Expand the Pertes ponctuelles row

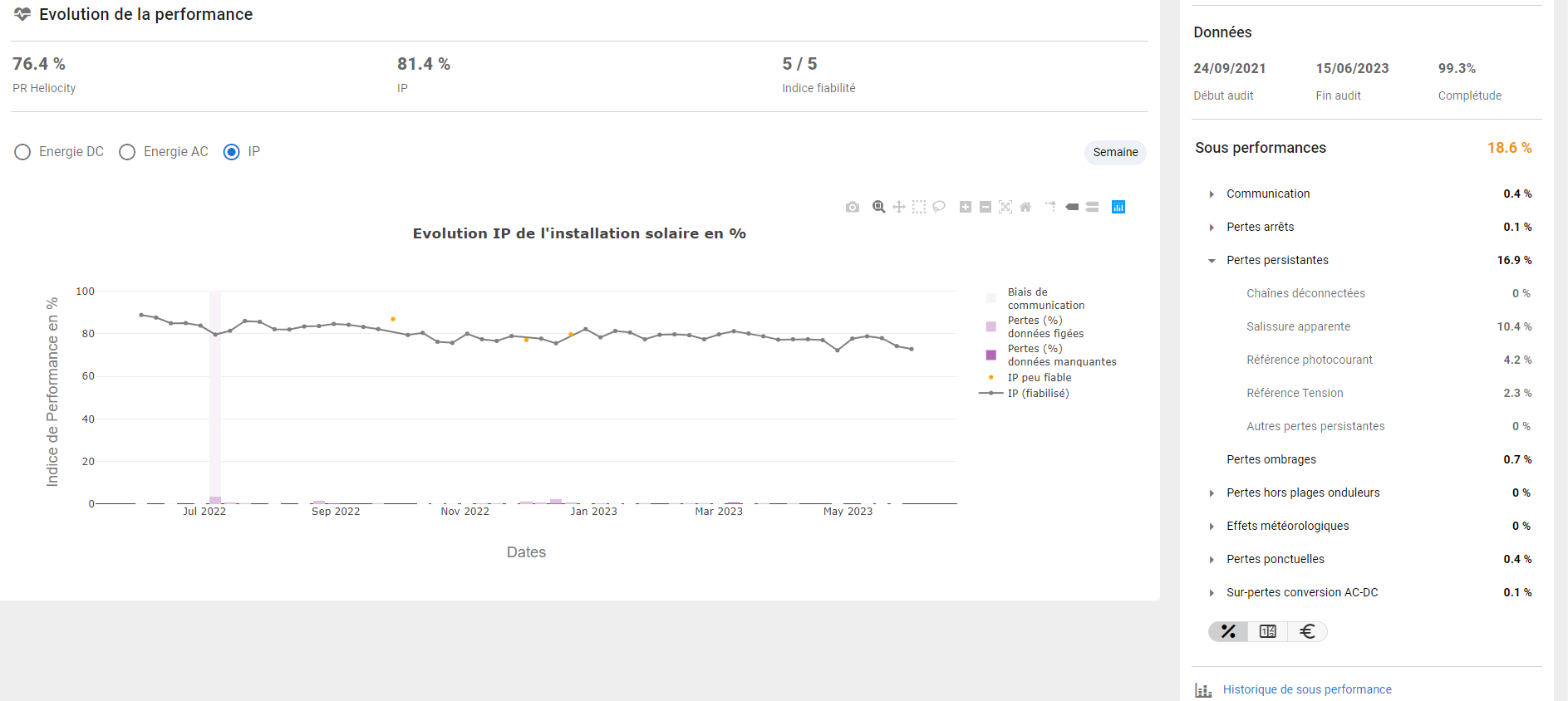point(1212,560)
